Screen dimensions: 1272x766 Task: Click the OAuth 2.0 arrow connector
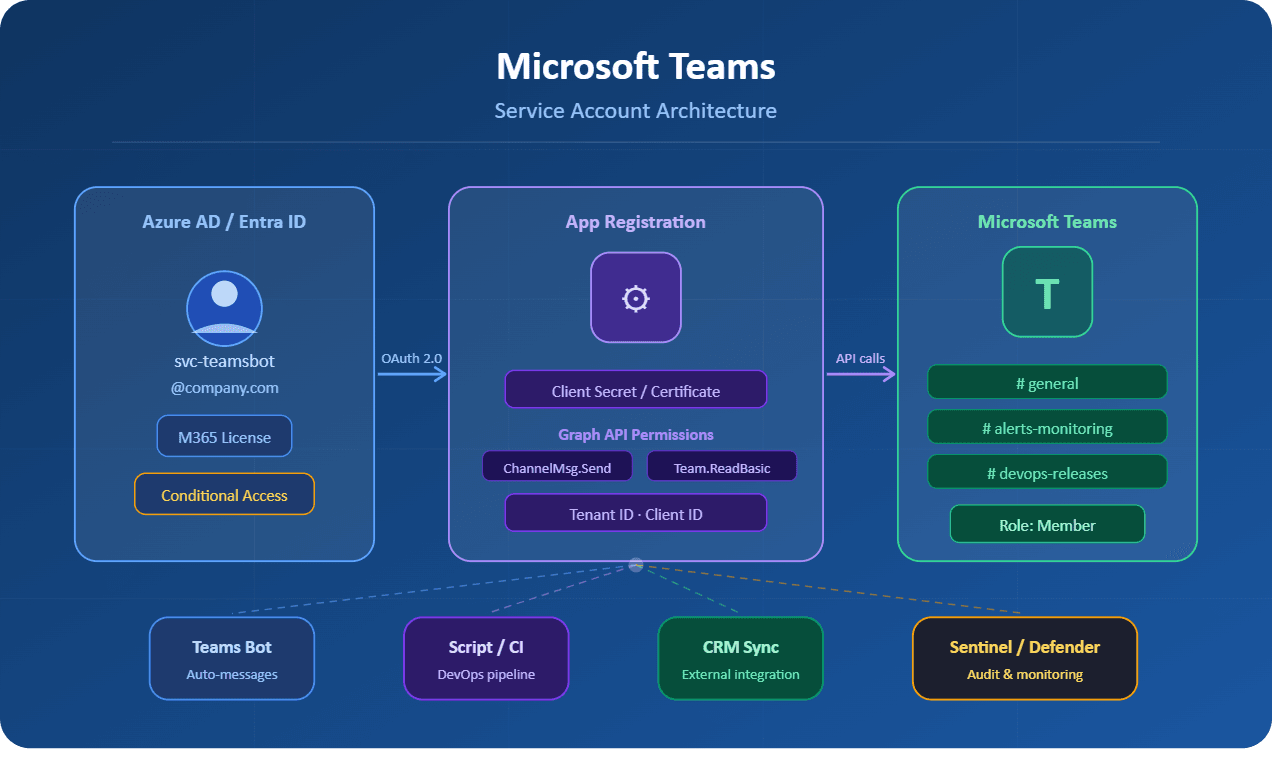[411, 372]
